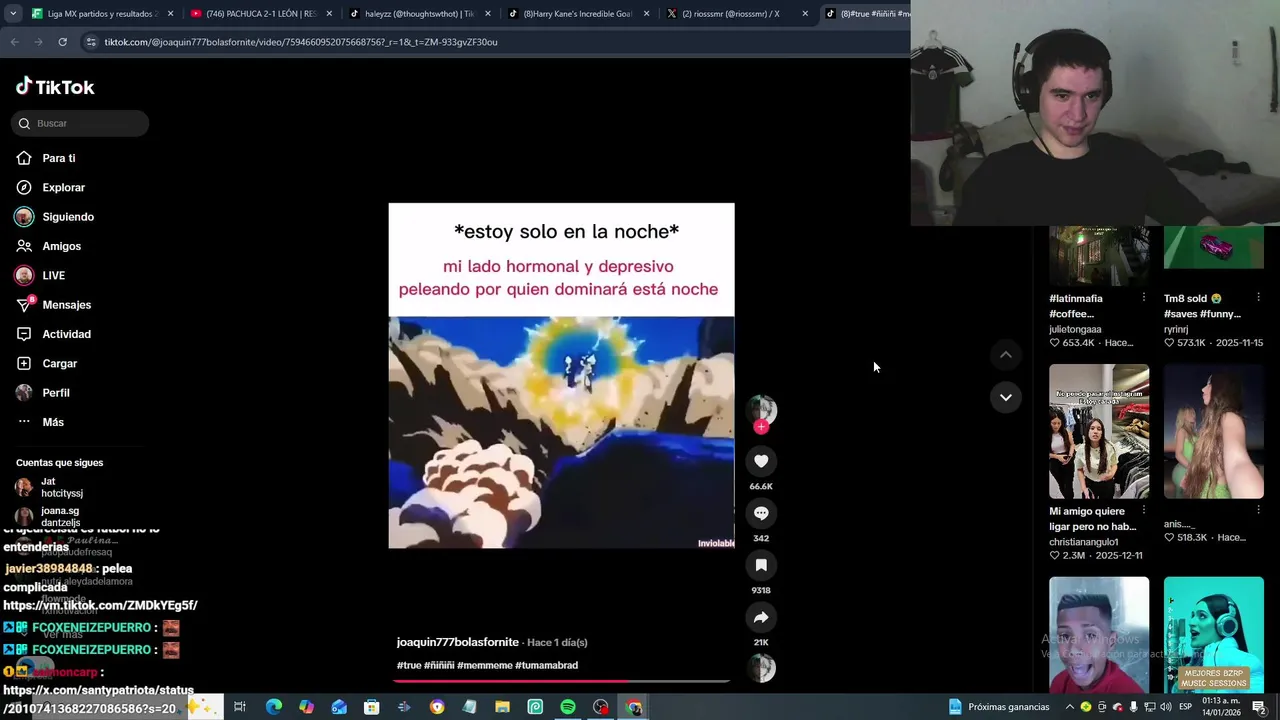
Task: Pause the Dragon Ball meme video
Action: click(x=561, y=376)
